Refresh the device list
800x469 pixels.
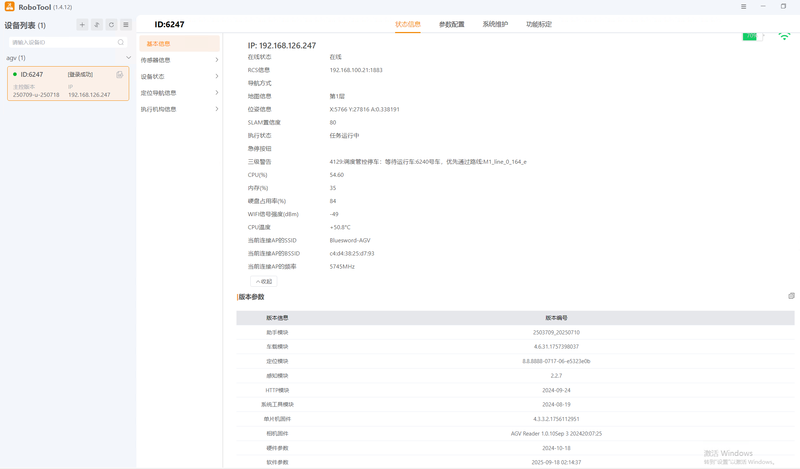(x=111, y=24)
